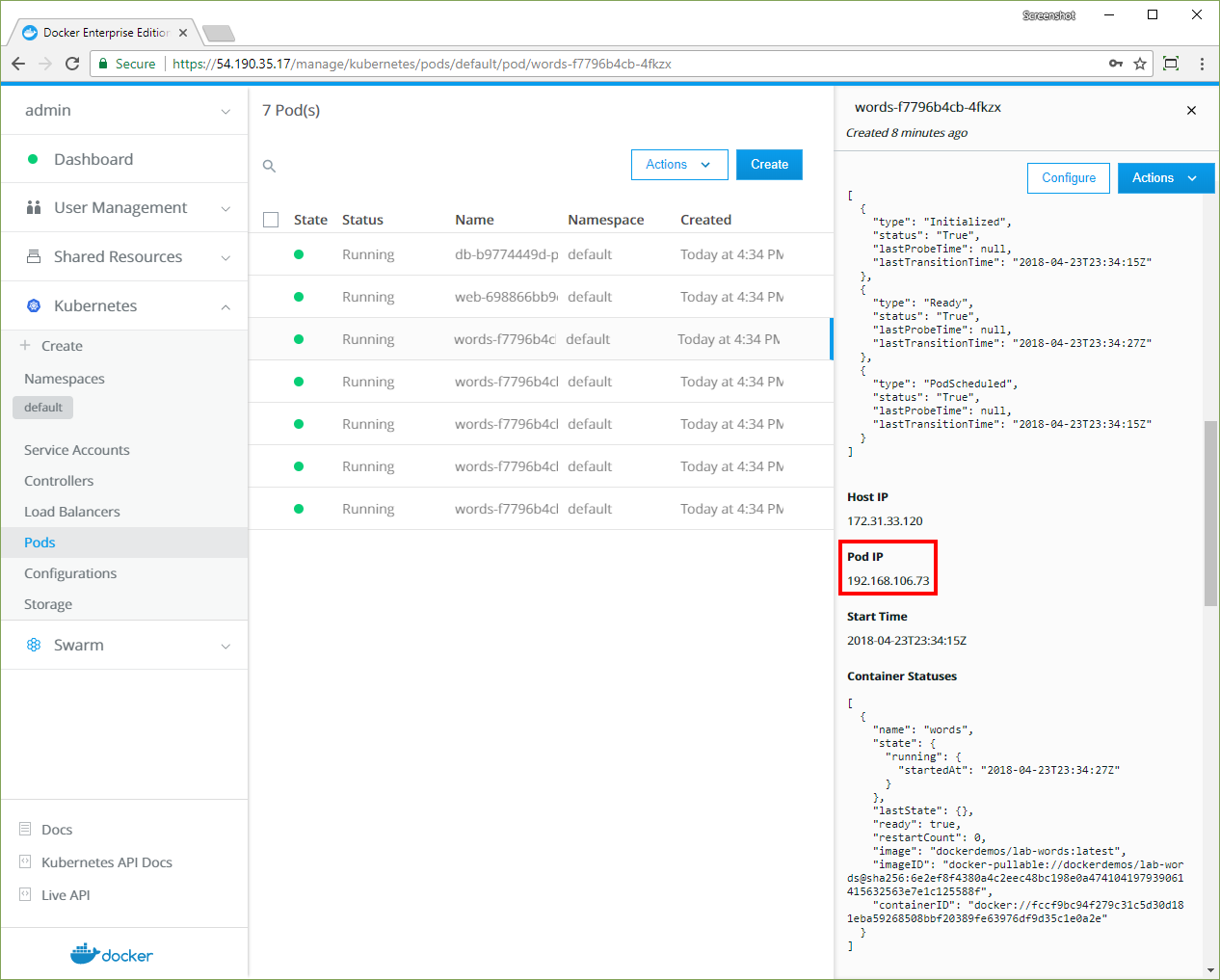Open the Actions dropdown above pods list

click(x=677, y=165)
